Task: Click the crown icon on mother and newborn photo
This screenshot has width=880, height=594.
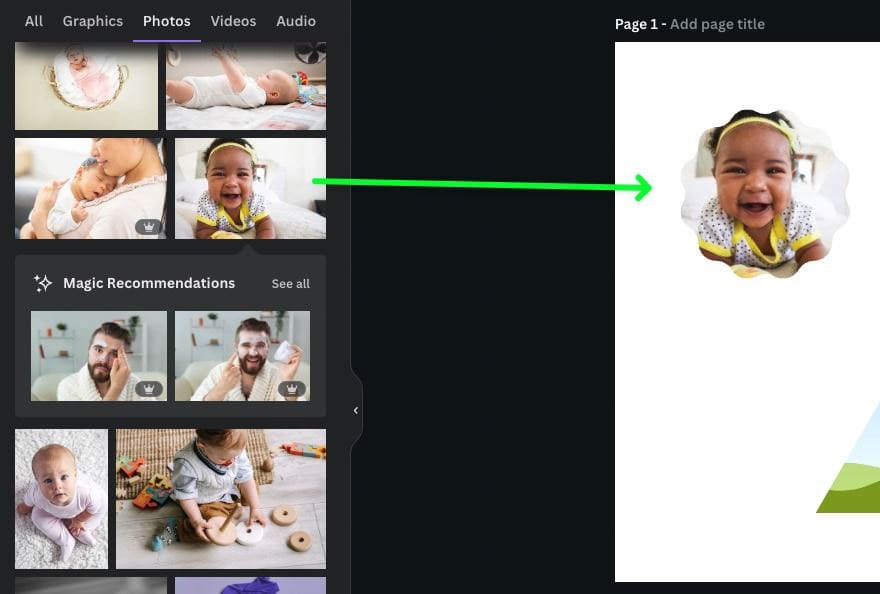Action: click(149, 227)
